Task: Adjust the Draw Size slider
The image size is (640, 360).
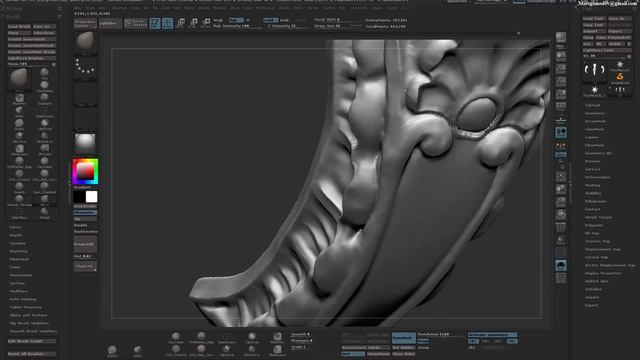Action: tap(338, 26)
